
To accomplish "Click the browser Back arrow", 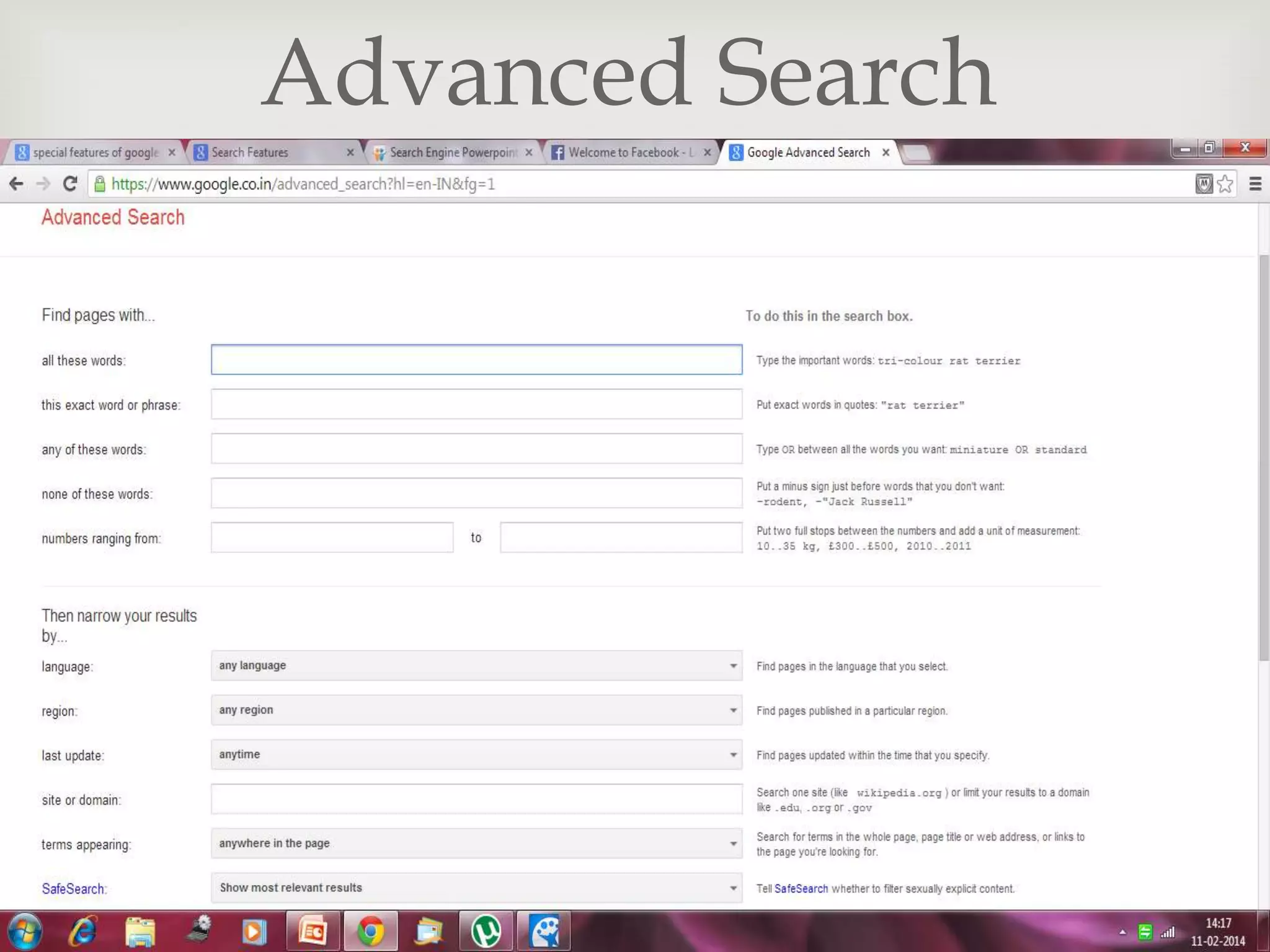I will pyautogui.click(x=17, y=184).
